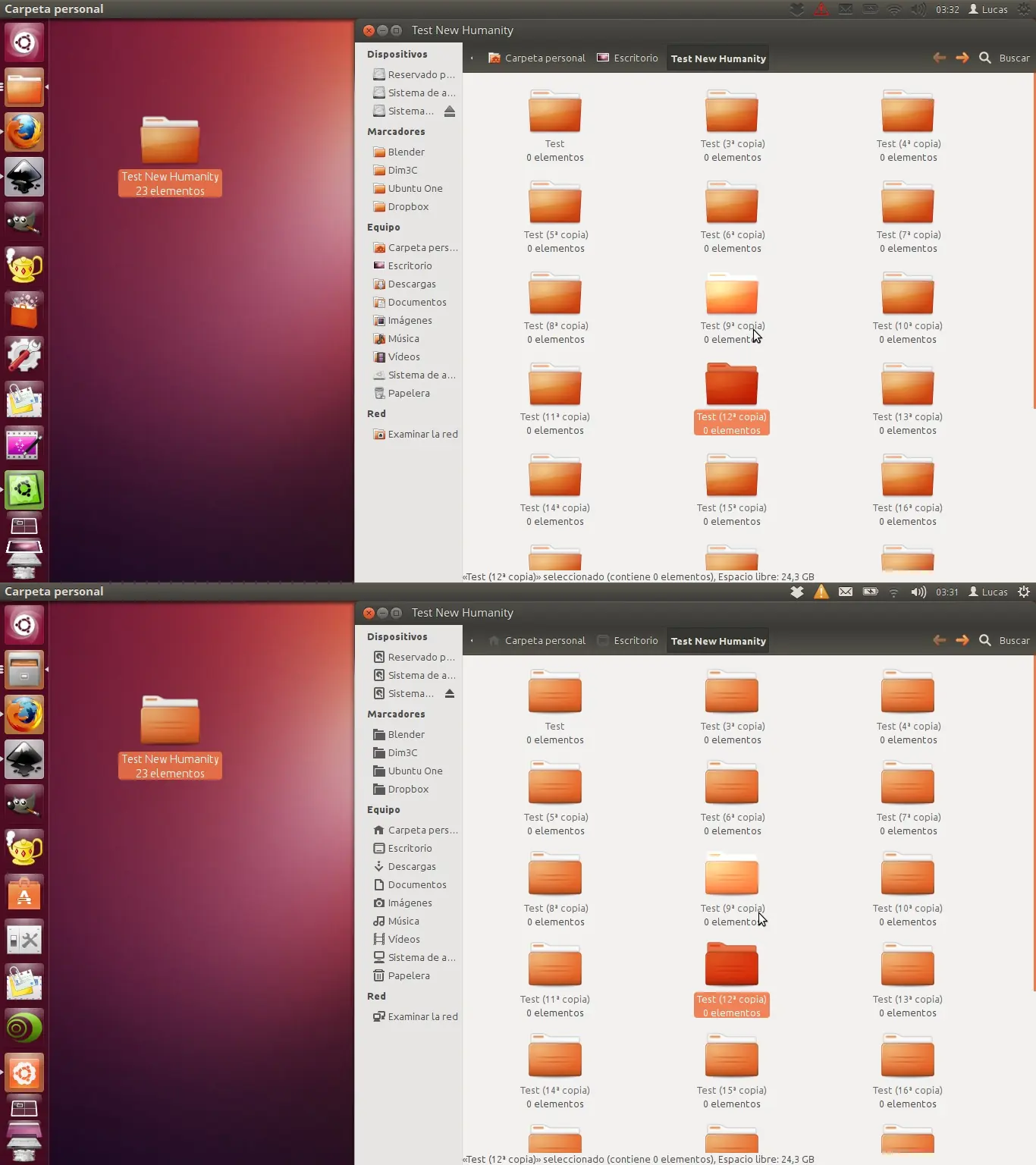Select the Escritorio path button, lower window

pyautogui.click(x=628, y=640)
